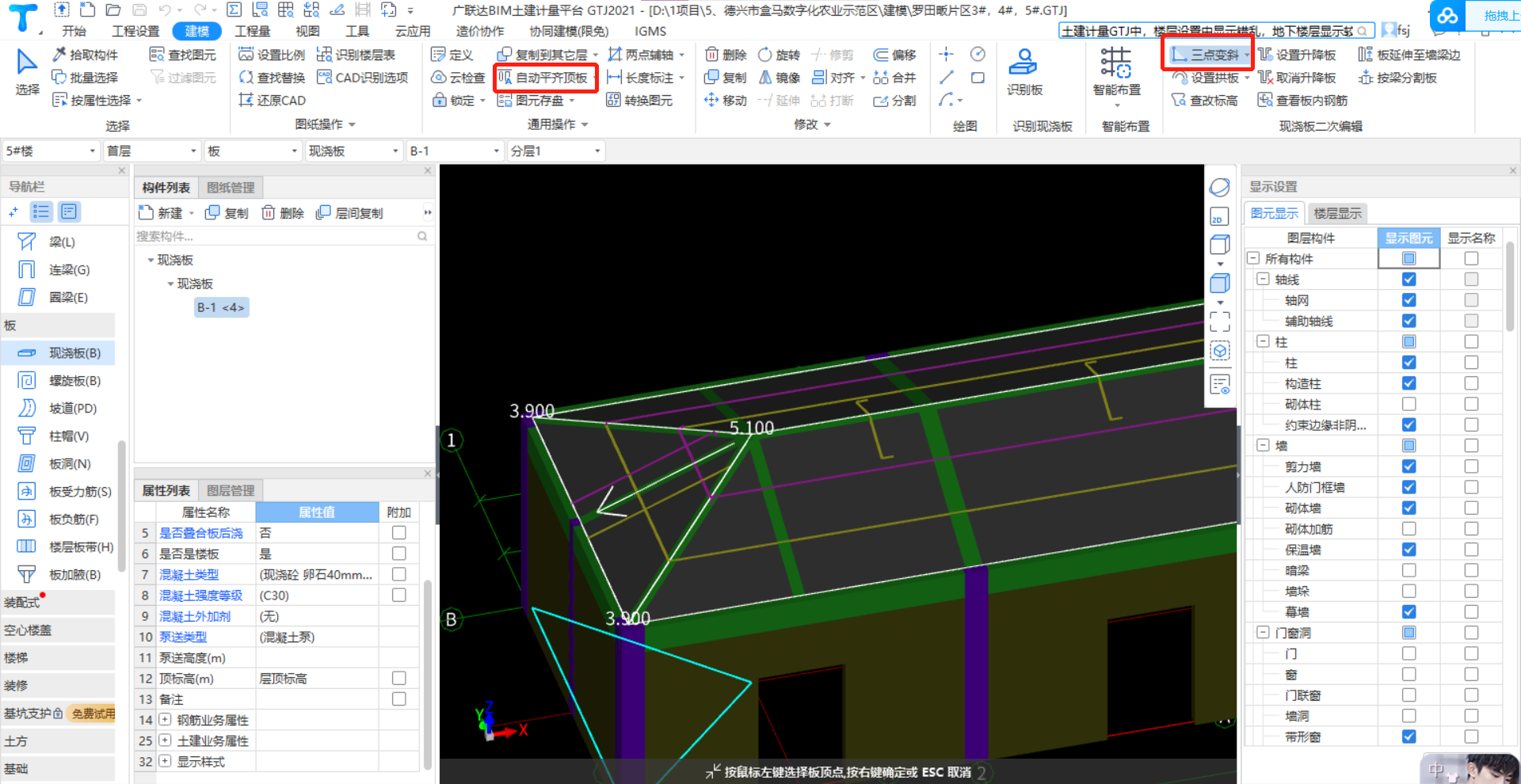1521x784 pixels.
Task: Toggle 保温墙 display element checkbox
Action: (1409, 550)
